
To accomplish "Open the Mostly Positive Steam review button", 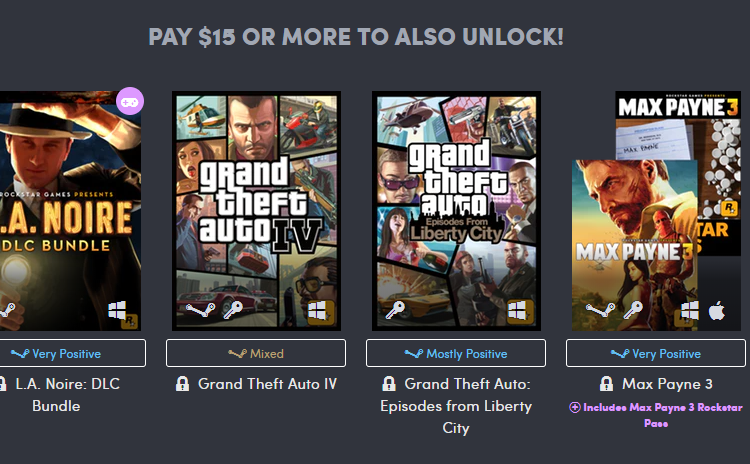I will click(x=456, y=354).
